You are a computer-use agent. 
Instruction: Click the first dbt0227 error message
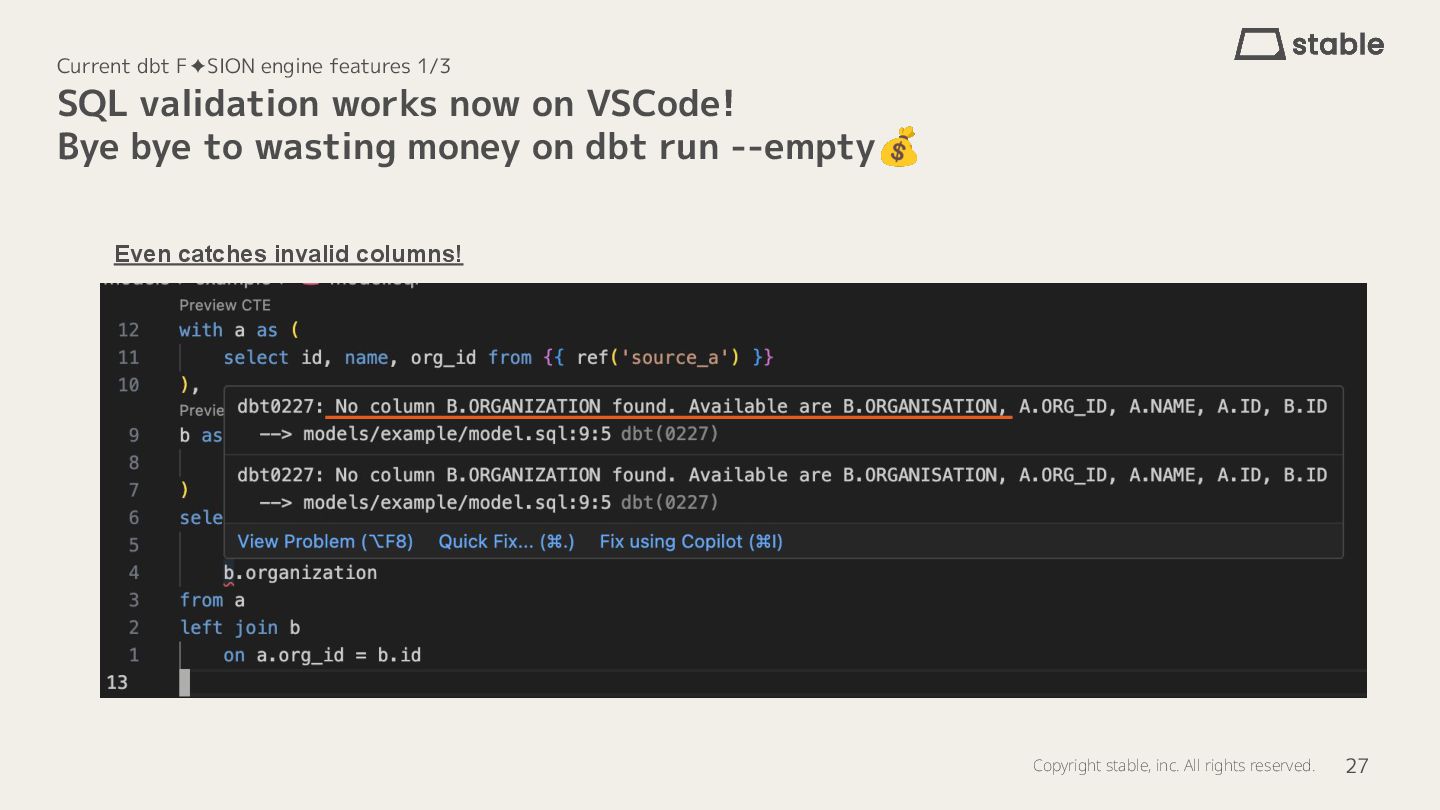click(x=782, y=406)
